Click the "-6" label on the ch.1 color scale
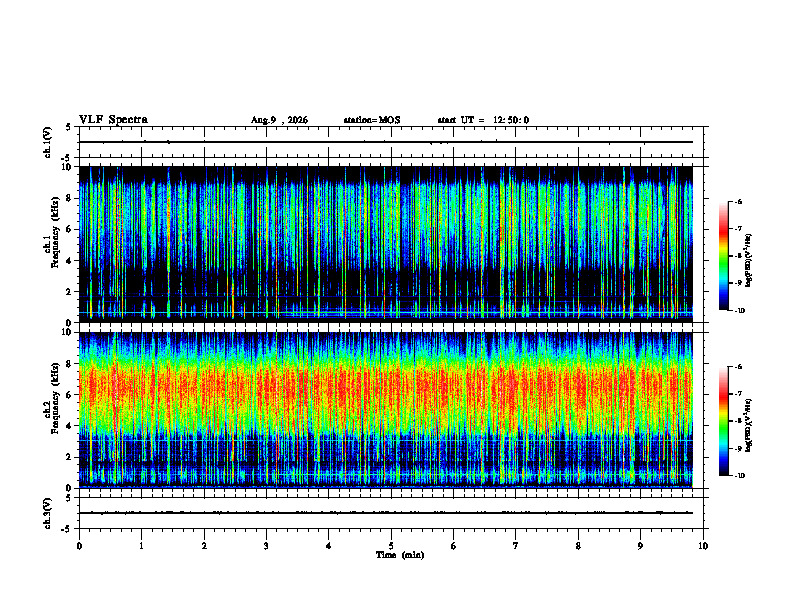 click(738, 201)
